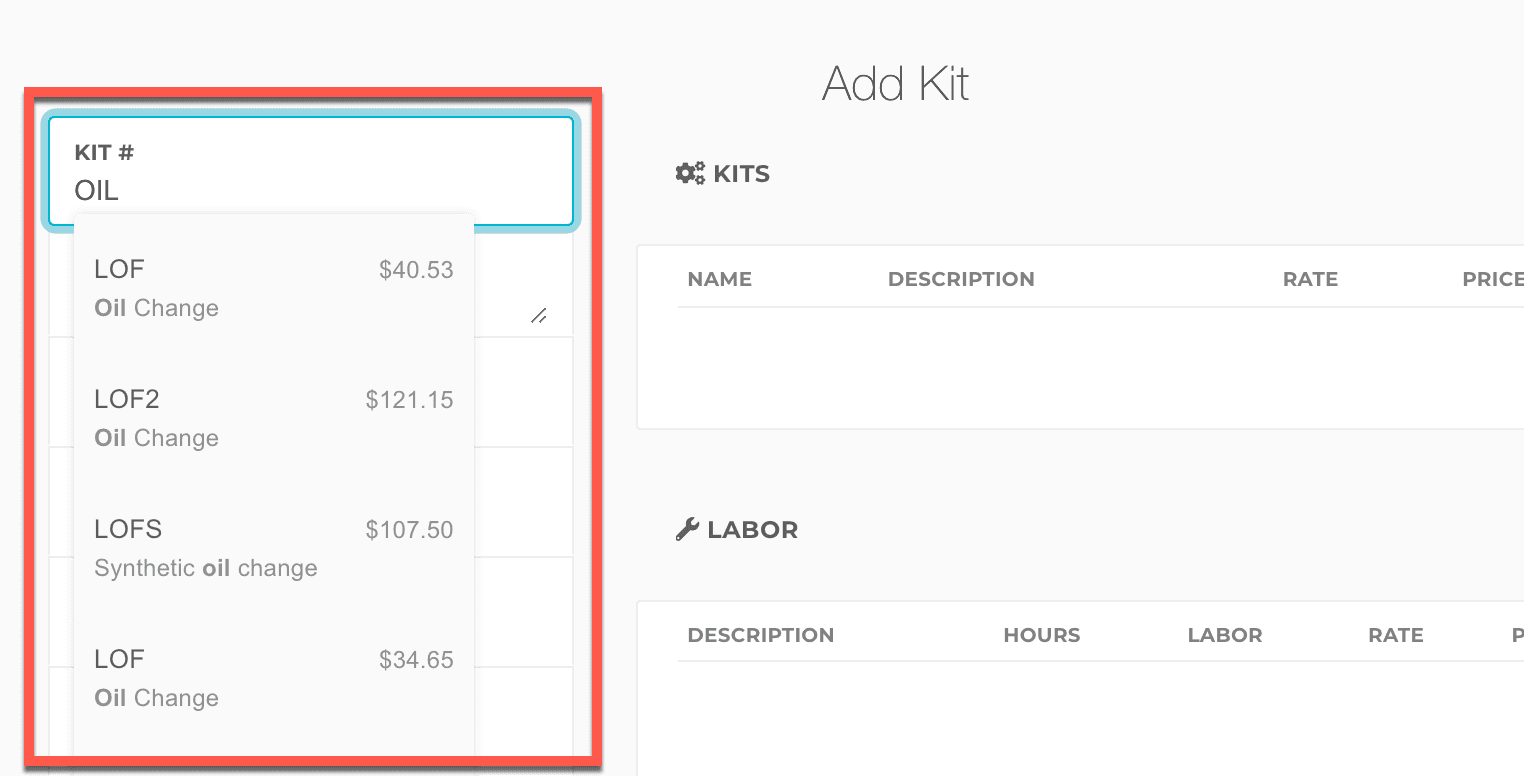Click the Add Kit page heading
Viewport: 1524px width, 776px height.
pyautogui.click(x=895, y=84)
